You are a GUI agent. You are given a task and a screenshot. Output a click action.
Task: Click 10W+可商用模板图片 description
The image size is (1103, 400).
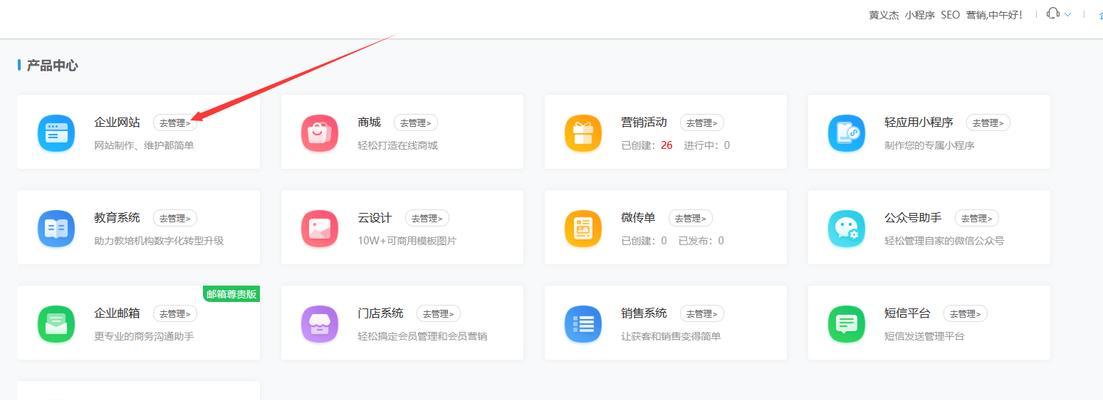tap(407, 241)
